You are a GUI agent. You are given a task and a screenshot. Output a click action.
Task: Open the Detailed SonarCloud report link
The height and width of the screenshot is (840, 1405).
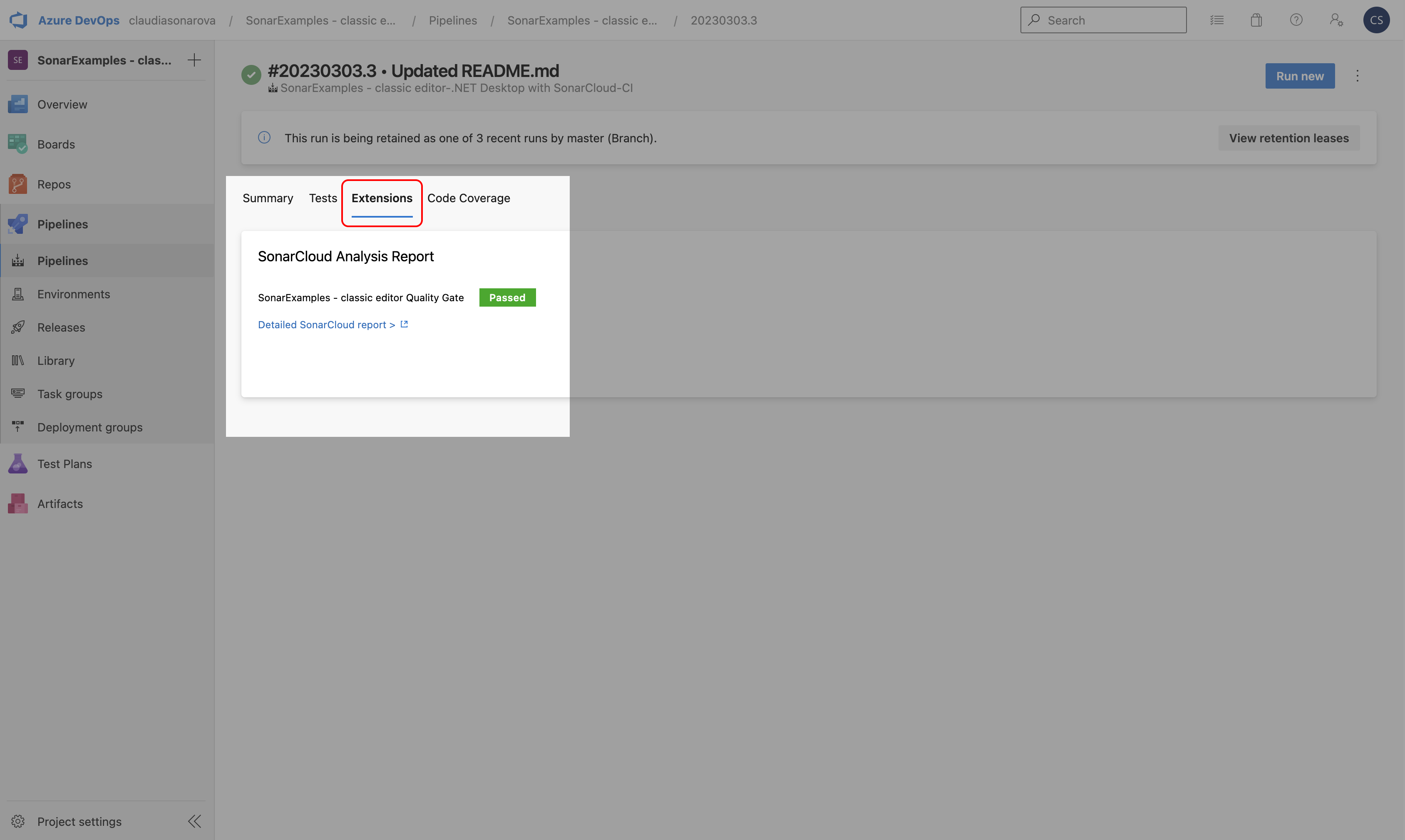click(326, 325)
